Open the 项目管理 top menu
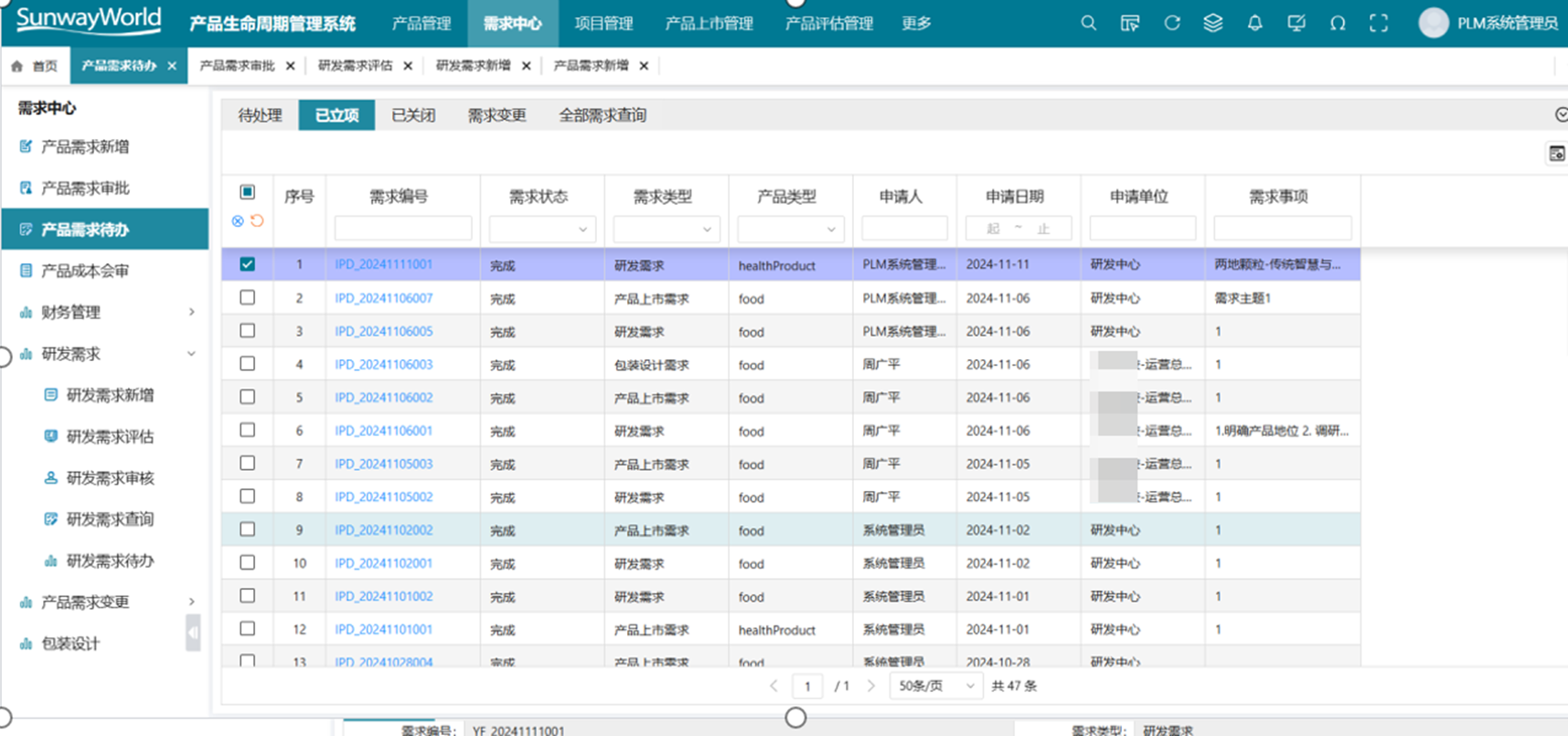The width and height of the screenshot is (1568, 736). [x=603, y=24]
